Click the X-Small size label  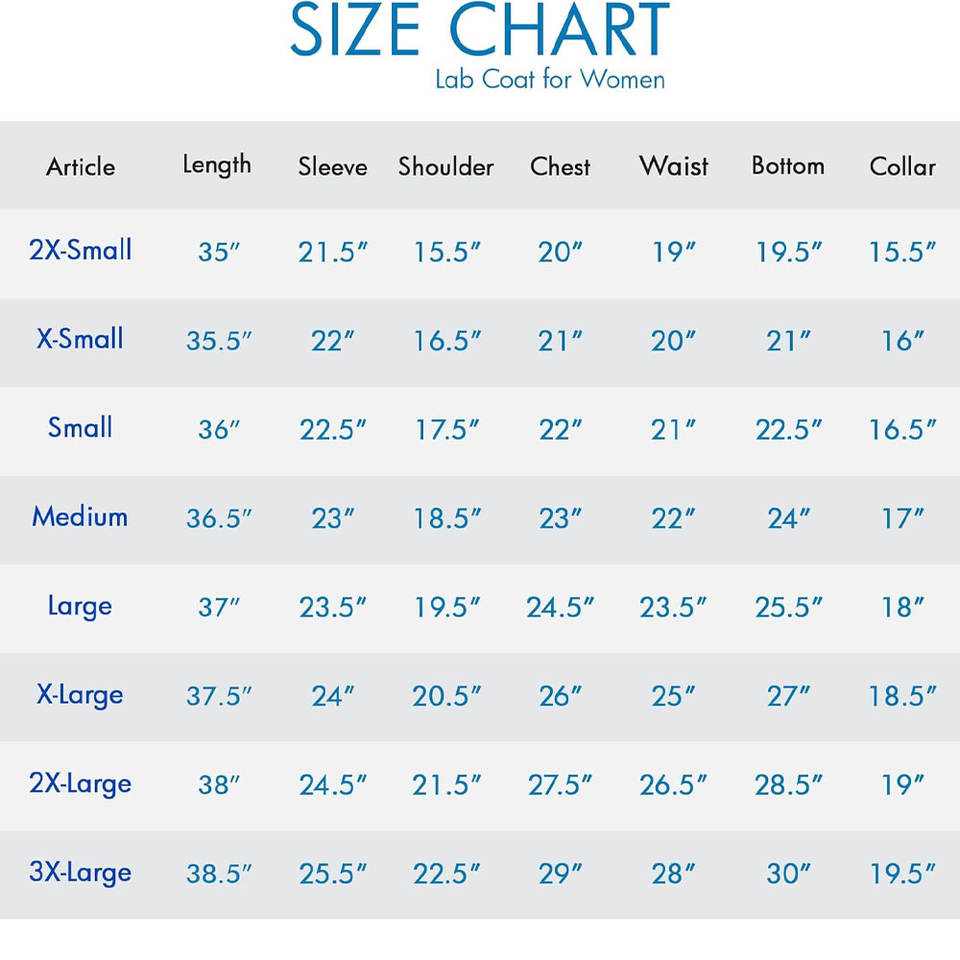point(80,338)
